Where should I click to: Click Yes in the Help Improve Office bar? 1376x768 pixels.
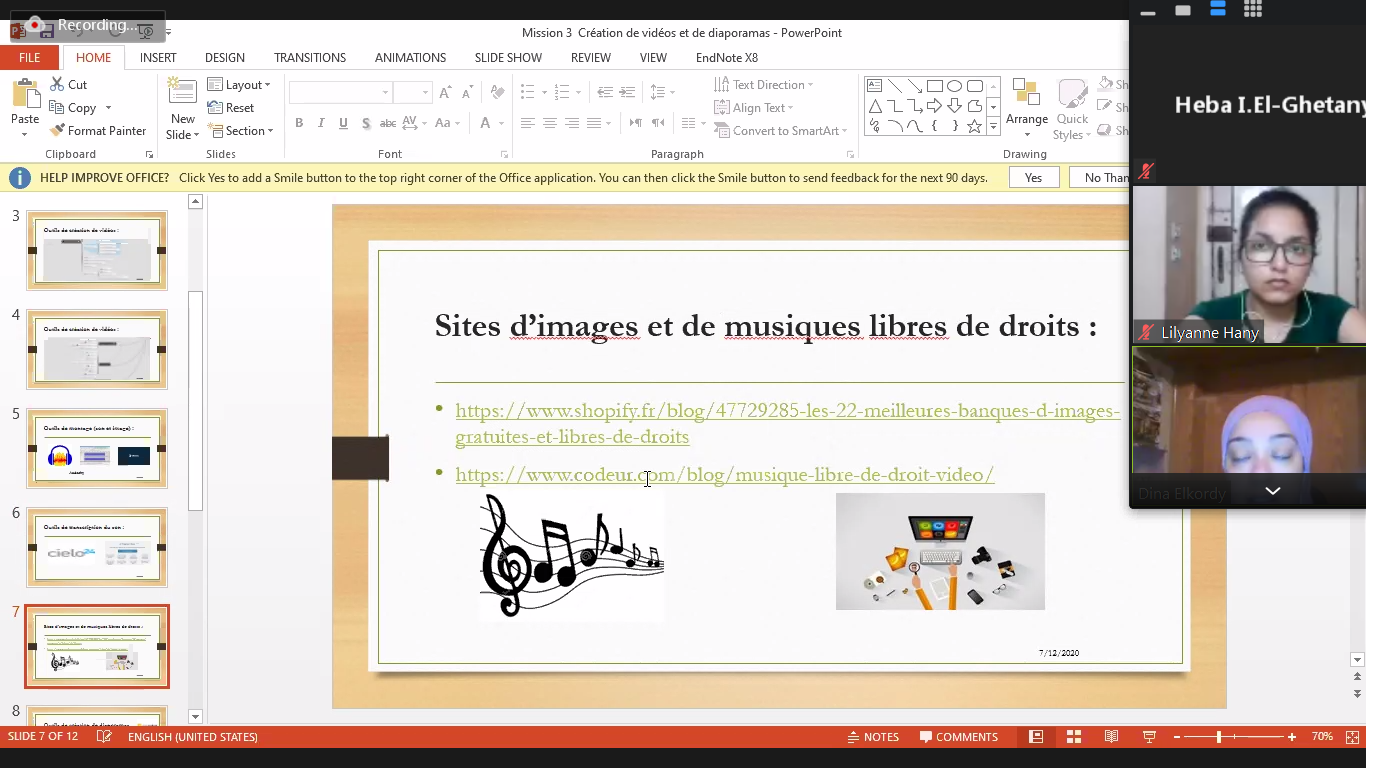[x=1033, y=178]
